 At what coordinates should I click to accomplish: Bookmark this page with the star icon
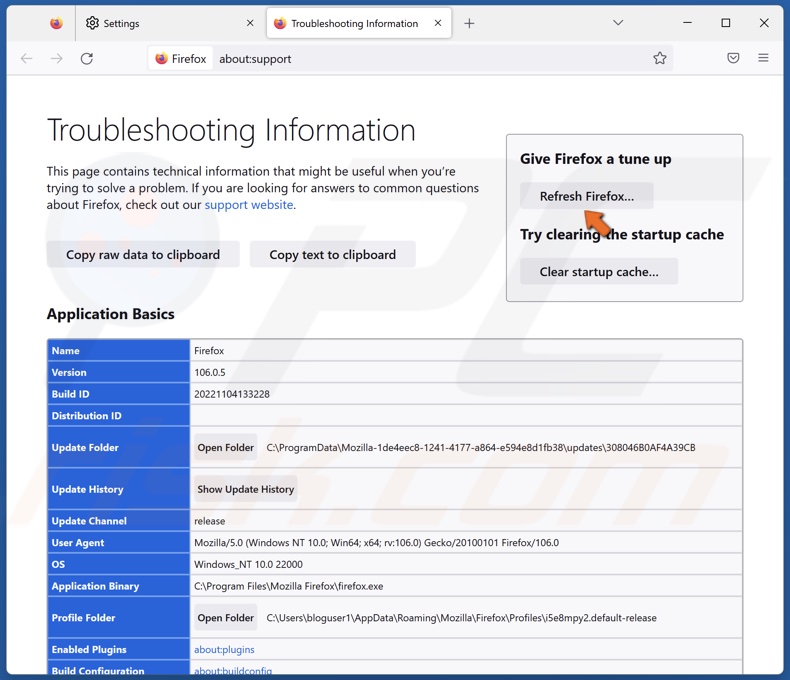pos(660,58)
